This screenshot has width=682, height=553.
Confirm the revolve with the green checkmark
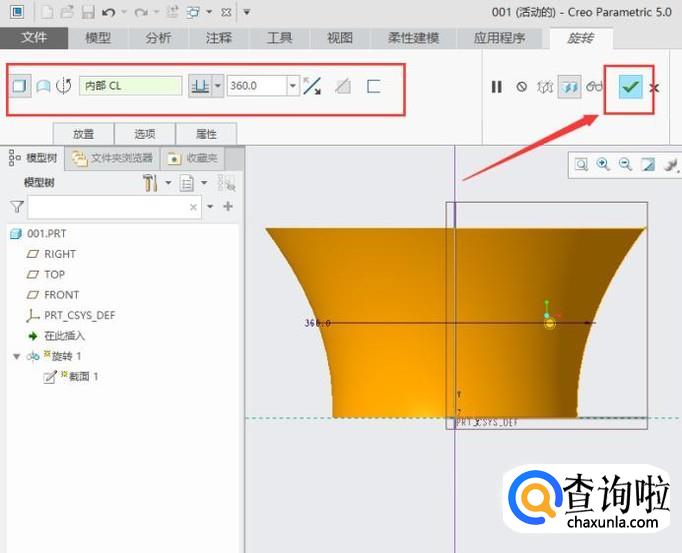click(x=630, y=87)
